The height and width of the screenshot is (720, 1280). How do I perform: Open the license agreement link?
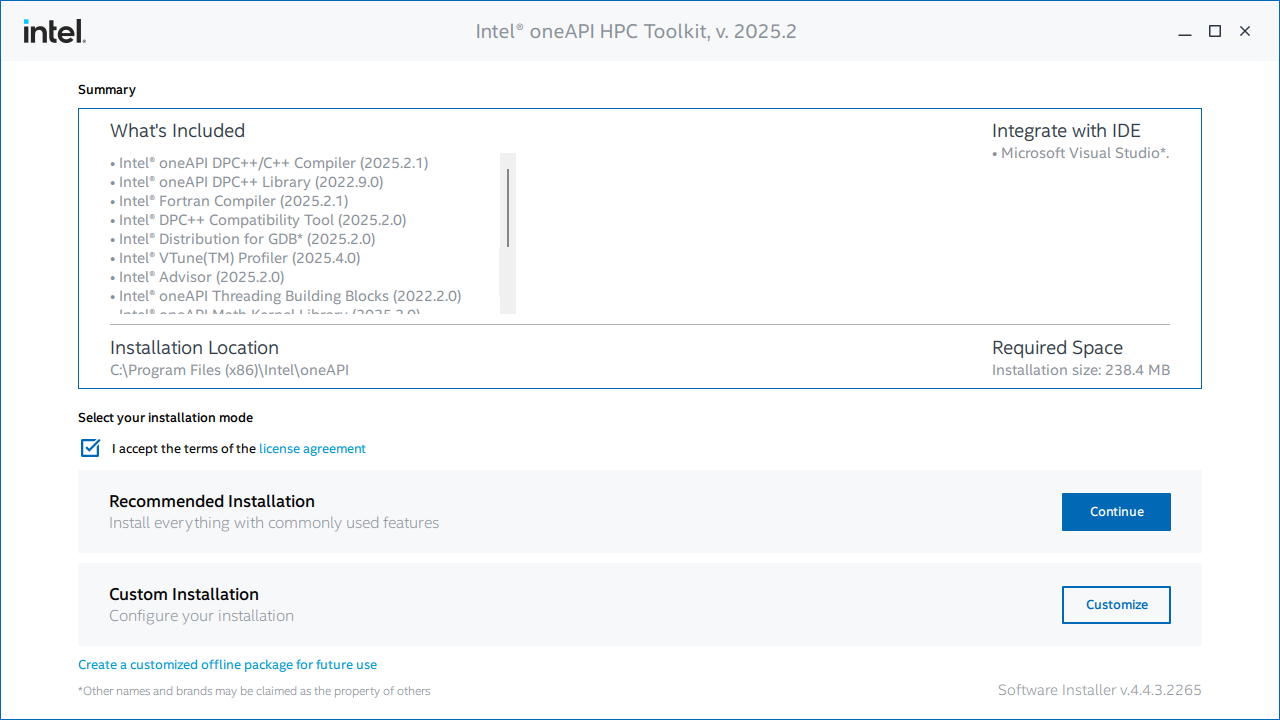click(312, 449)
